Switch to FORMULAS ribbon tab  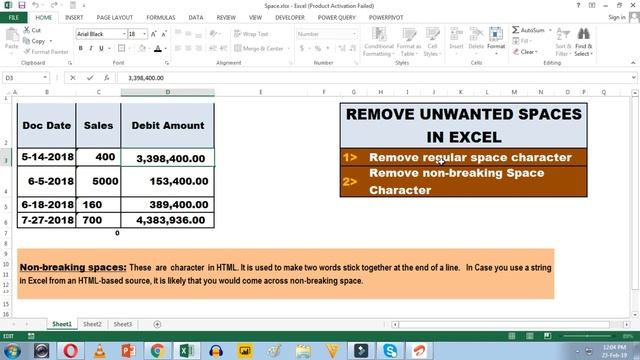[161, 18]
